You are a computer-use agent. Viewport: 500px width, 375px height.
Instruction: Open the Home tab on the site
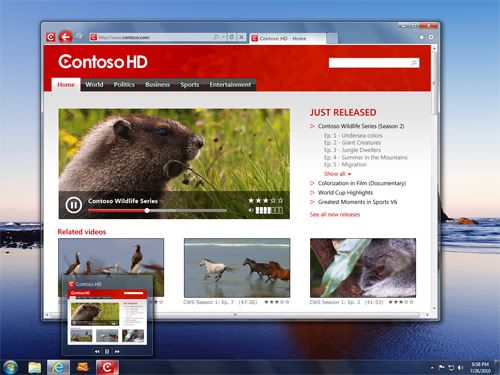tap(66, 85)
